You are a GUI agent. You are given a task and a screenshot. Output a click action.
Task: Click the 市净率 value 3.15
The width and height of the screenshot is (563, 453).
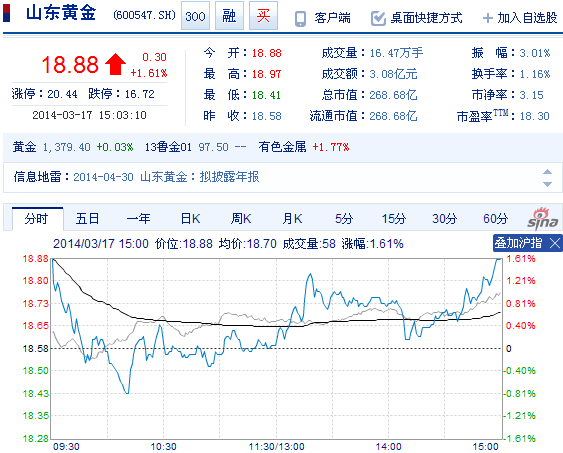[x=531, y=95]
